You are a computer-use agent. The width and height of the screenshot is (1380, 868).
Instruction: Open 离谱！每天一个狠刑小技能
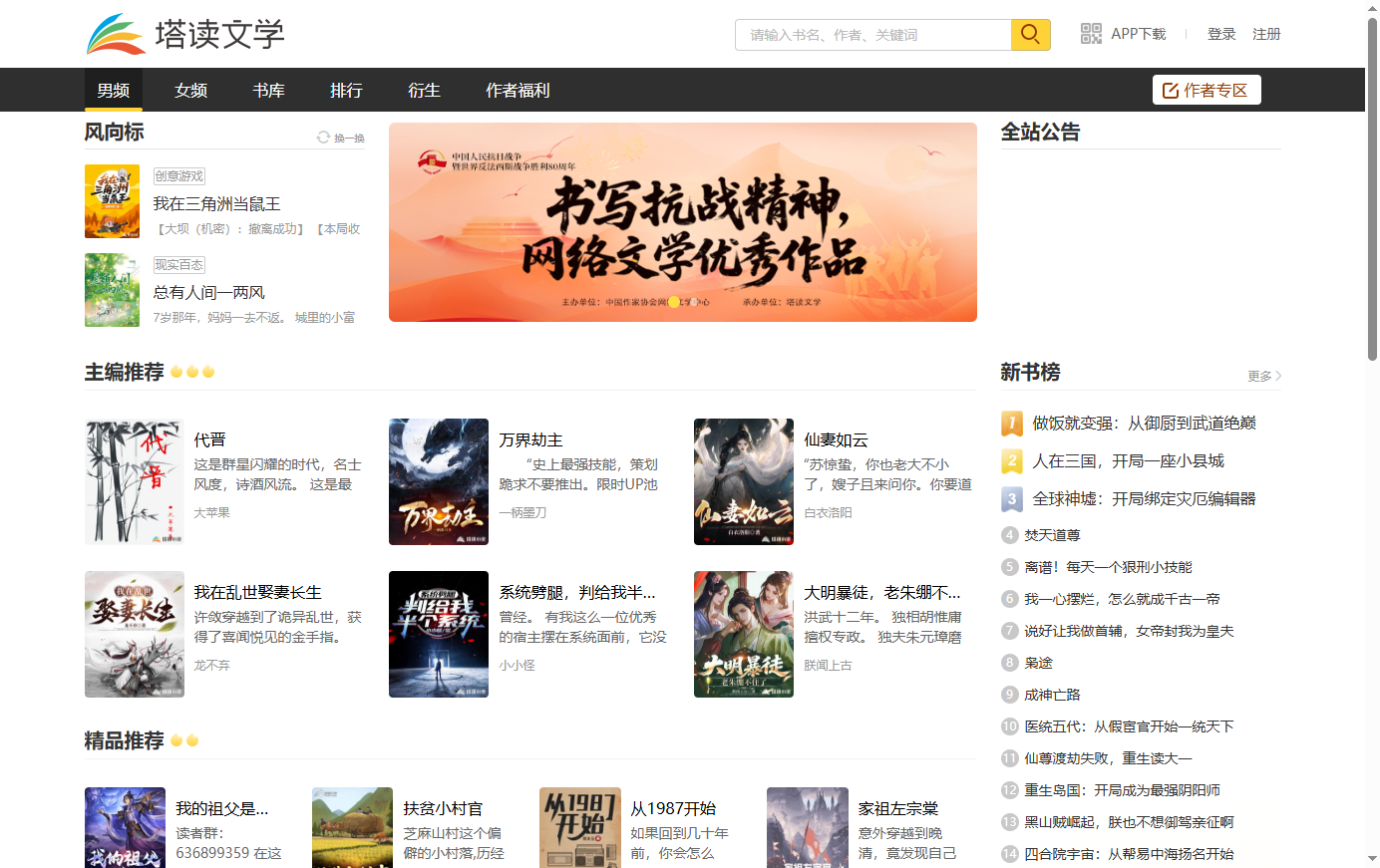(x=1108, y=567)
